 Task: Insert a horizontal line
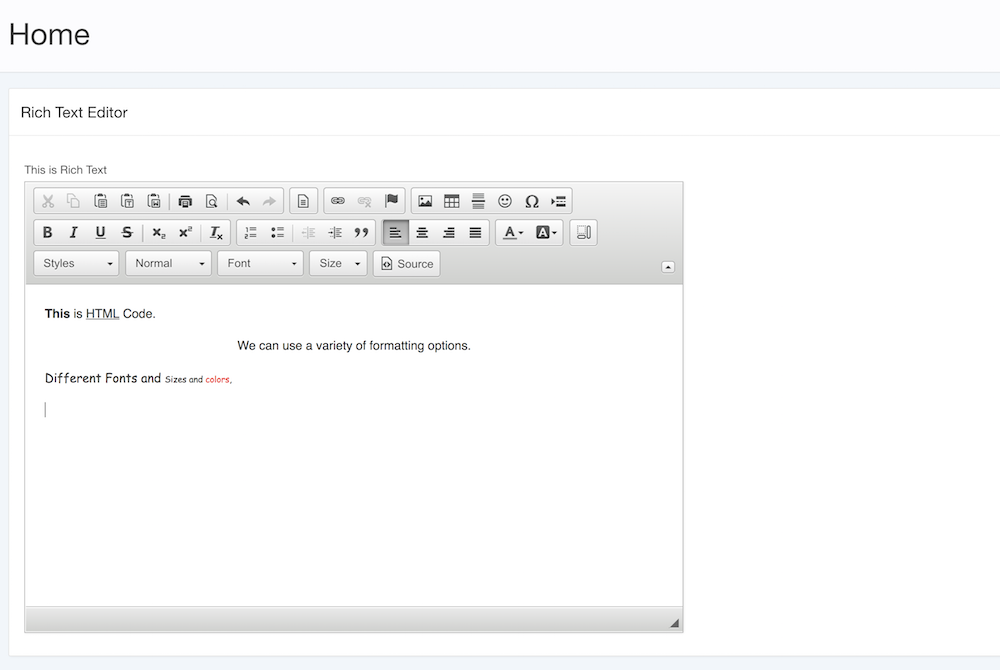point(478,200)
